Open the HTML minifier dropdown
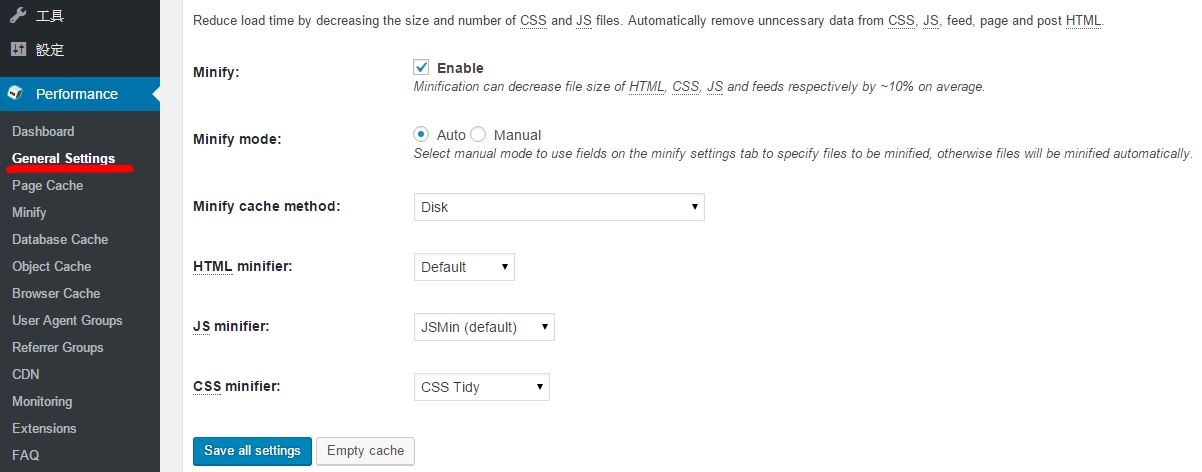The width and height of the screenshot is (1202, 472). point(464,267)
